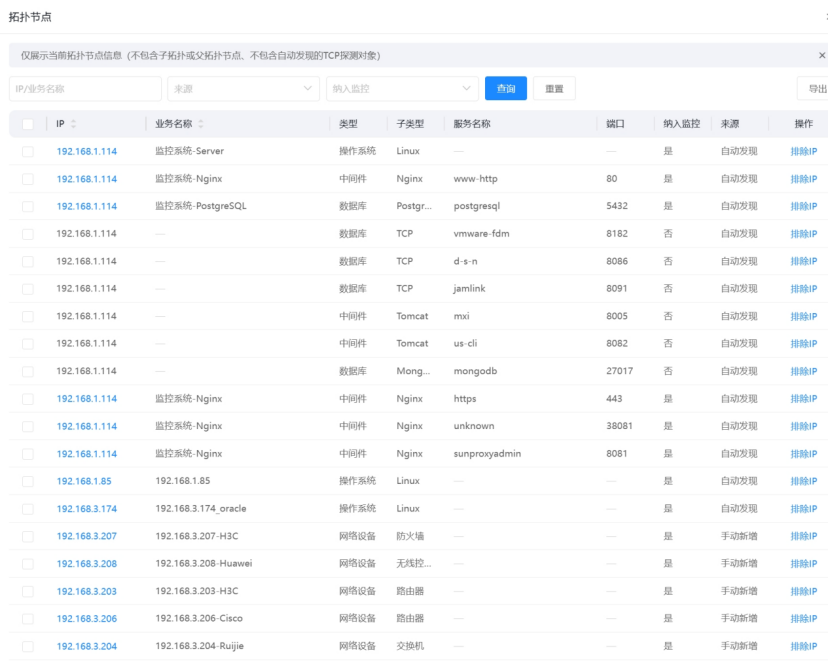Check row with www-http service
This screenshot has width=829, height=672.
(x=28, y=179)
